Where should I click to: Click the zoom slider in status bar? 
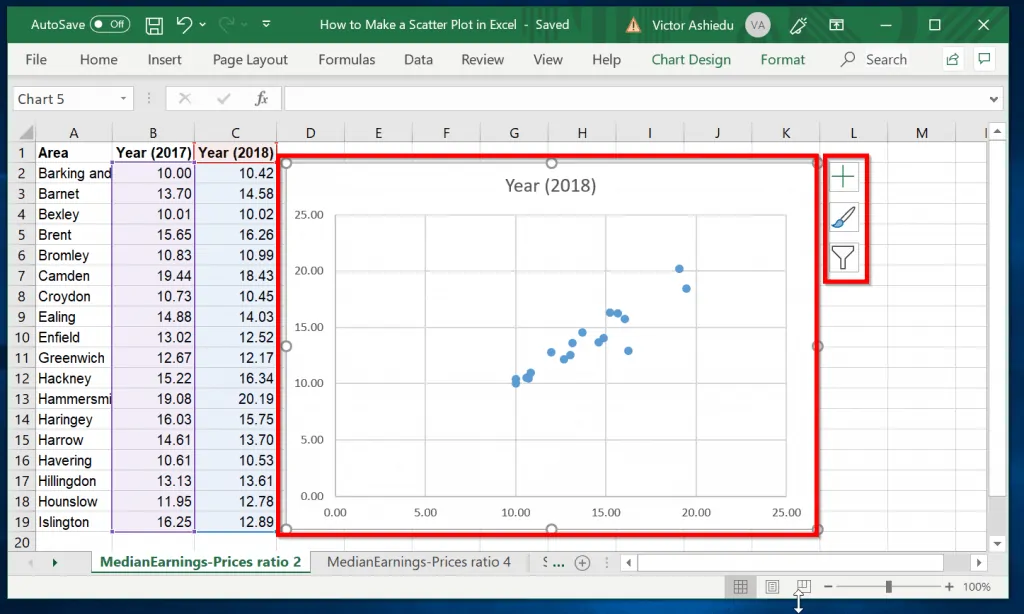click(x=888, y=587)
